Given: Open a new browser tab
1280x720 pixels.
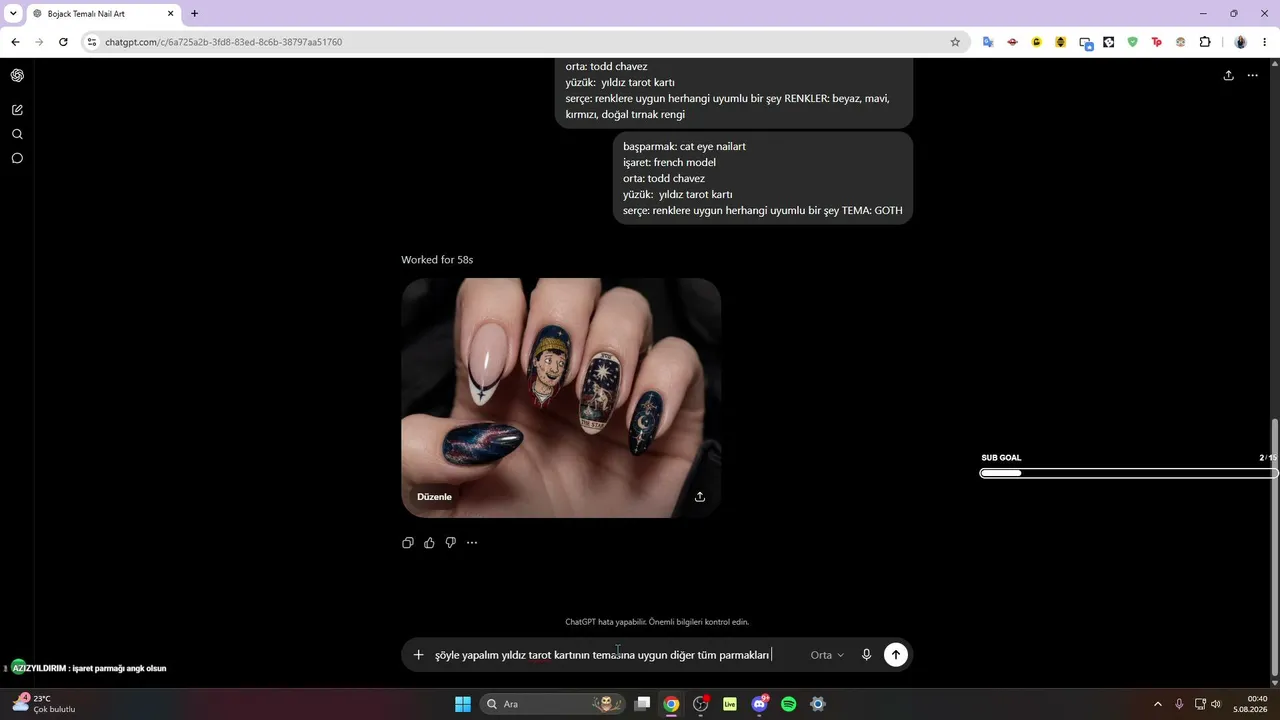Looking at the screenshot, I should 194,14.
